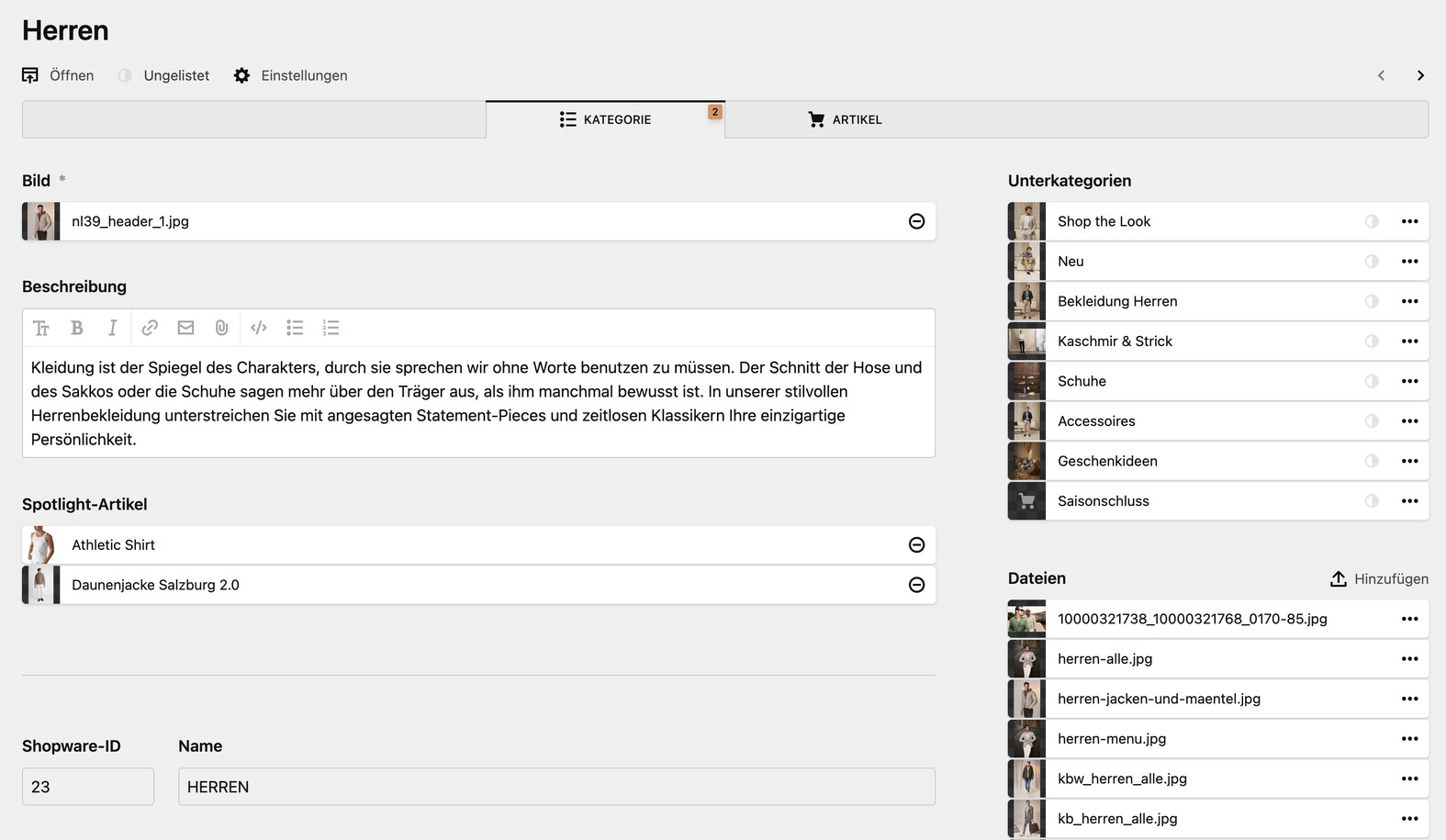Select the Kategorie tab
1446x840 pixels.
(606, 119)
